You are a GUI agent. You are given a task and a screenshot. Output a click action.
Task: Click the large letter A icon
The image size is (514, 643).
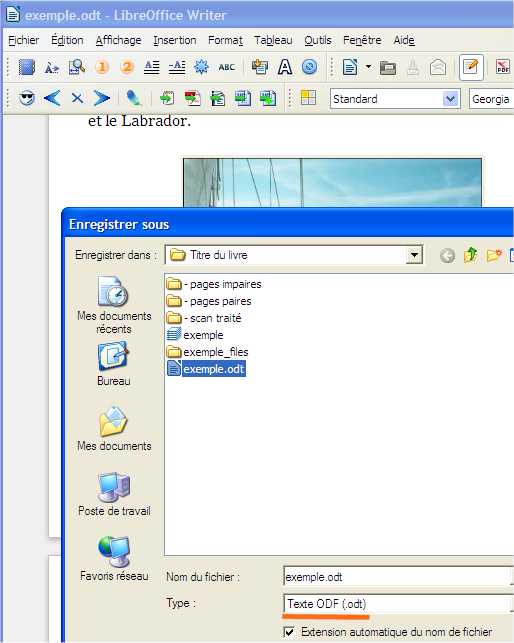(285, 67)
